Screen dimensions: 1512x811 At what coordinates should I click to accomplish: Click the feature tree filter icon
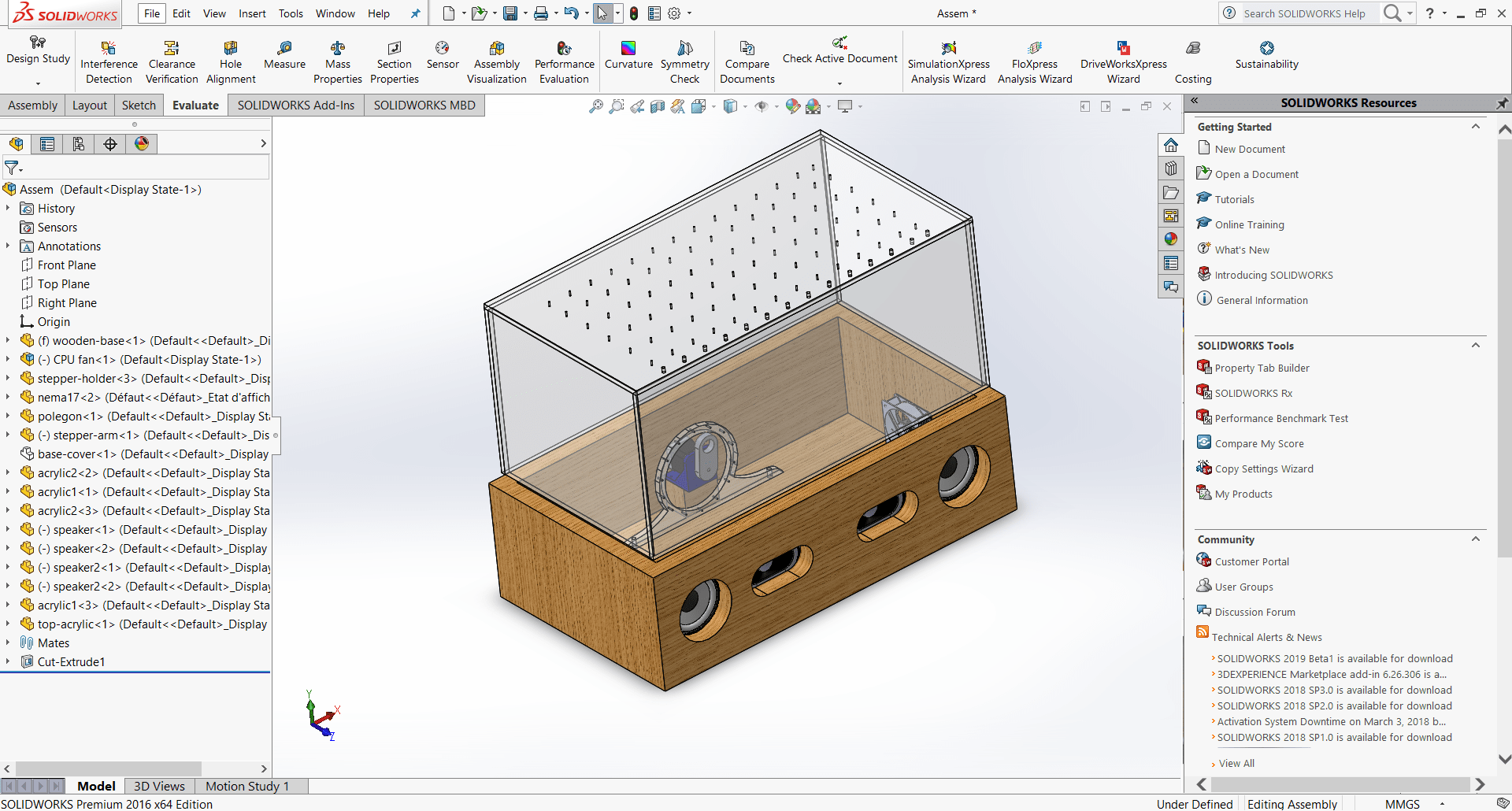(x=12, y=168)
